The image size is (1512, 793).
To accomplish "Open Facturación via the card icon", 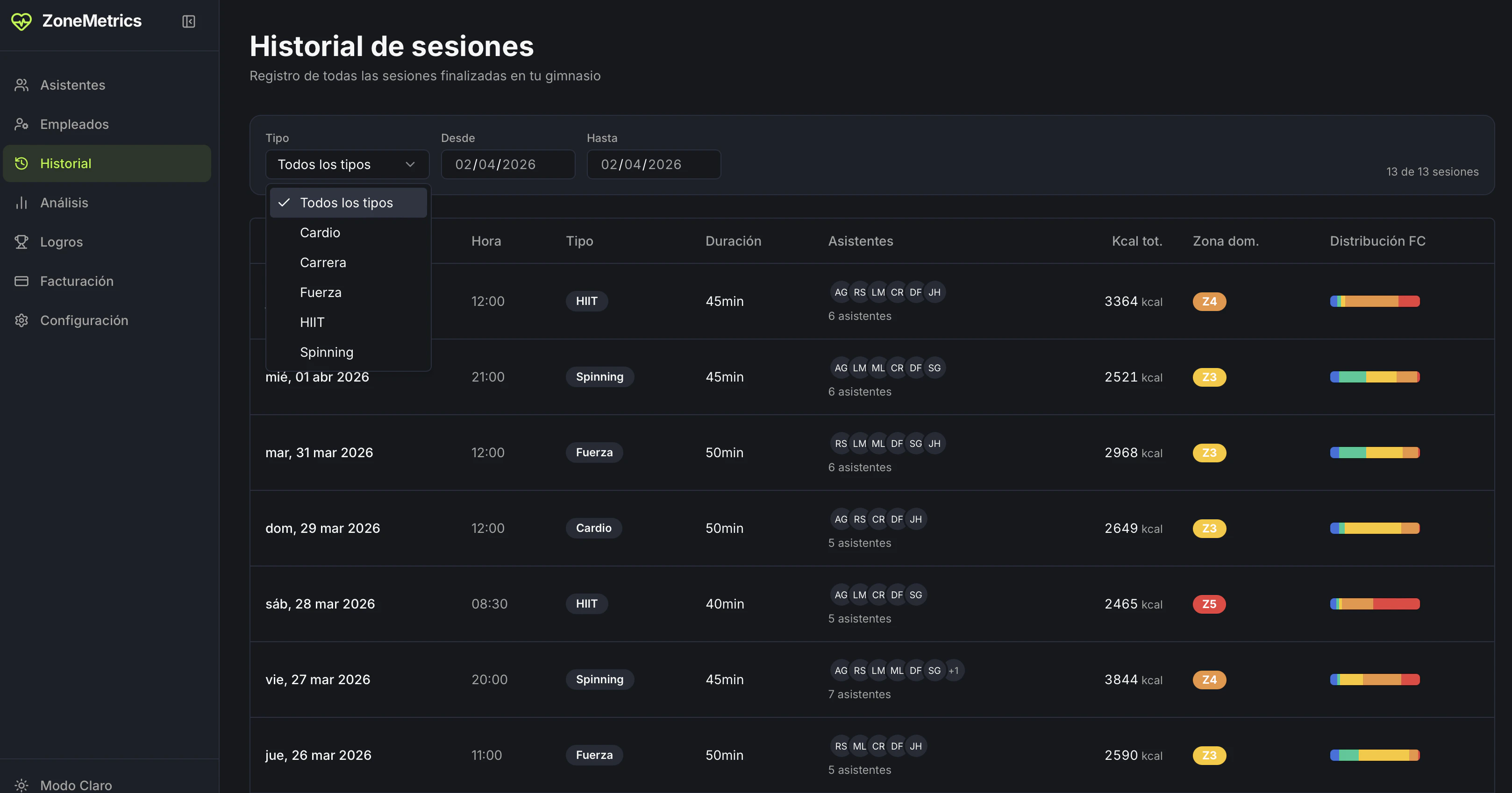I will point(21,281).
